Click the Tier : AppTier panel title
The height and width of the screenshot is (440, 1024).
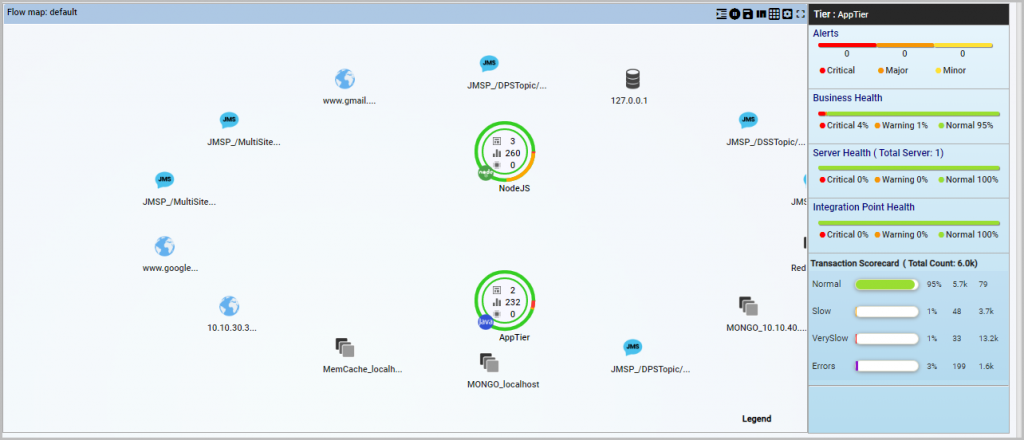[841, 14]
